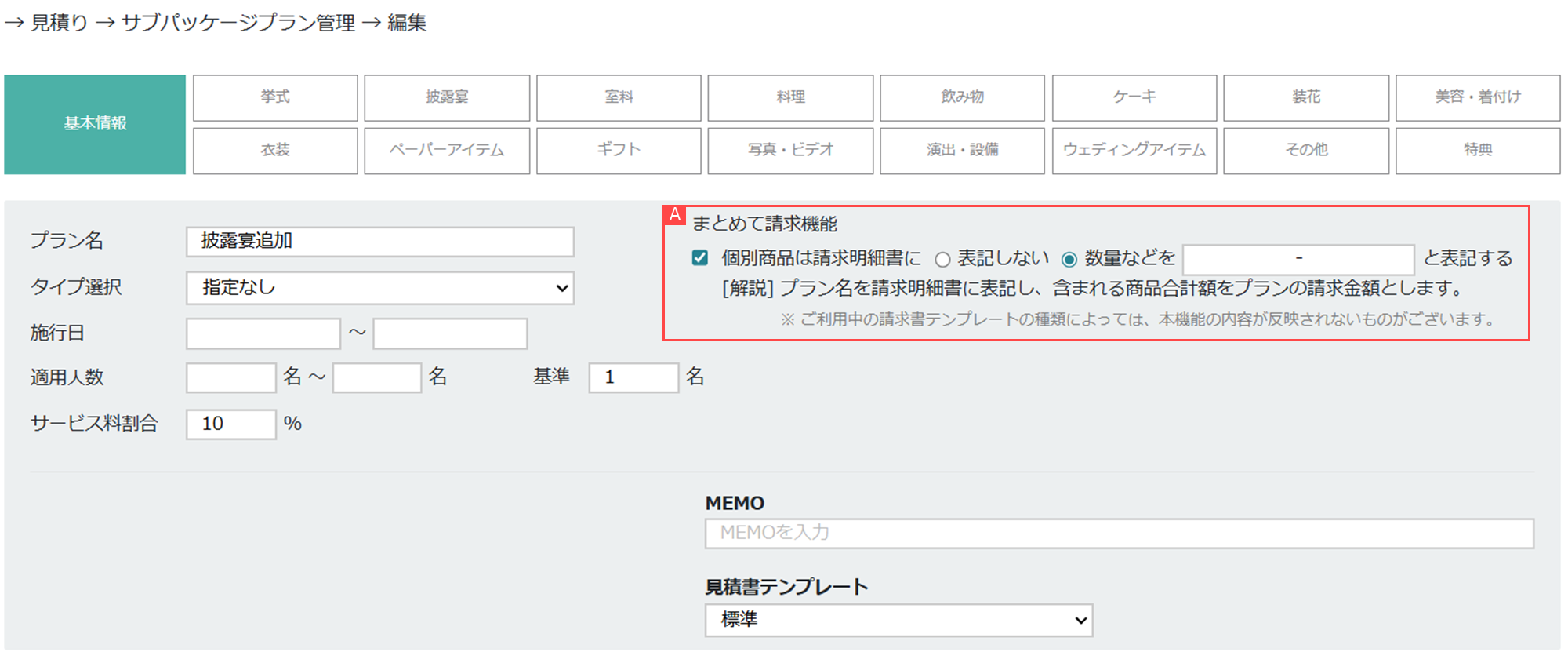The width and height of the screenshot is (1568, 652).
Task: Click the 基本情報 tab
Action: (95, 124)
